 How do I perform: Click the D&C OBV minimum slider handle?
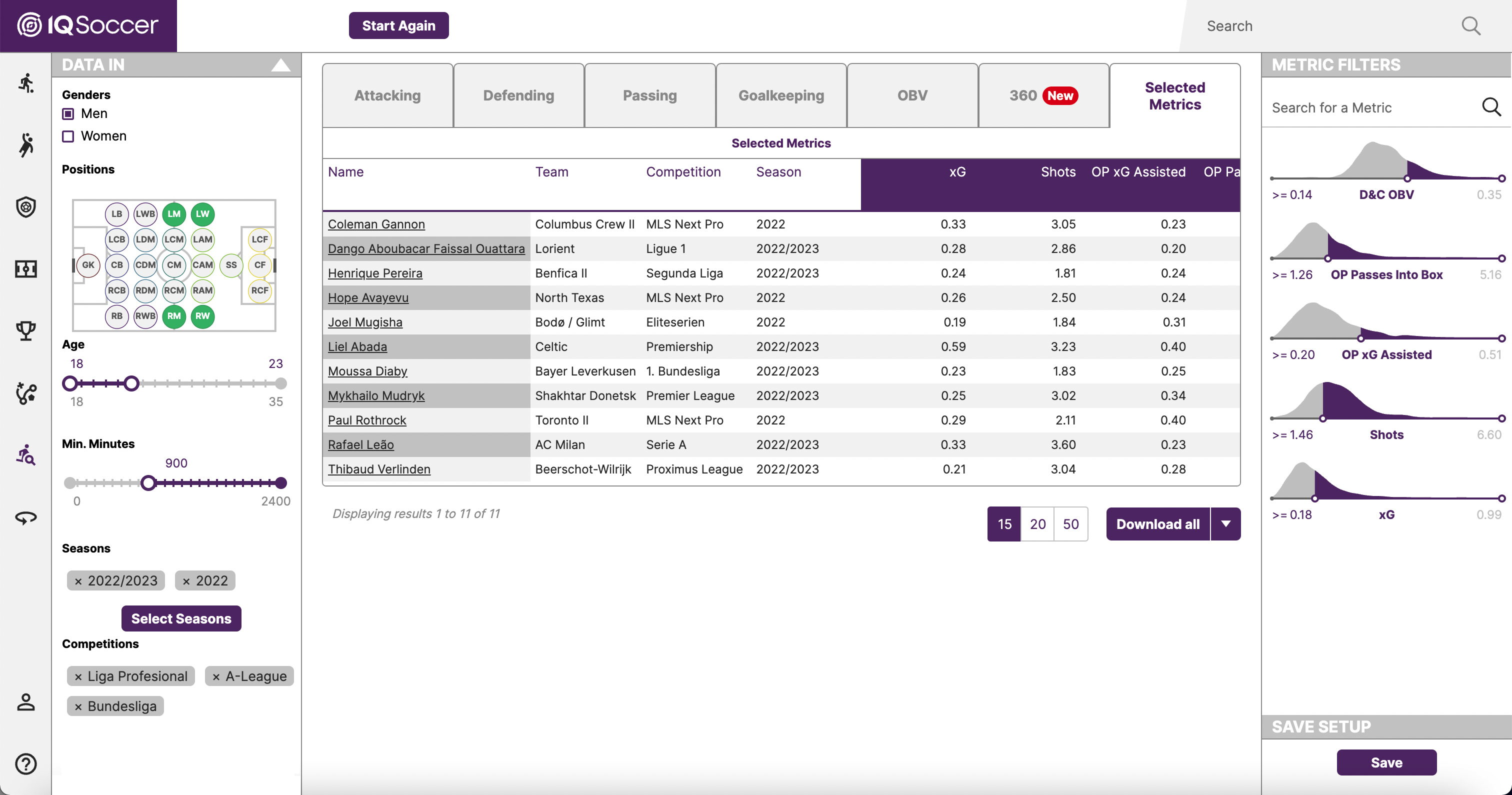[x=1407, y=178]
